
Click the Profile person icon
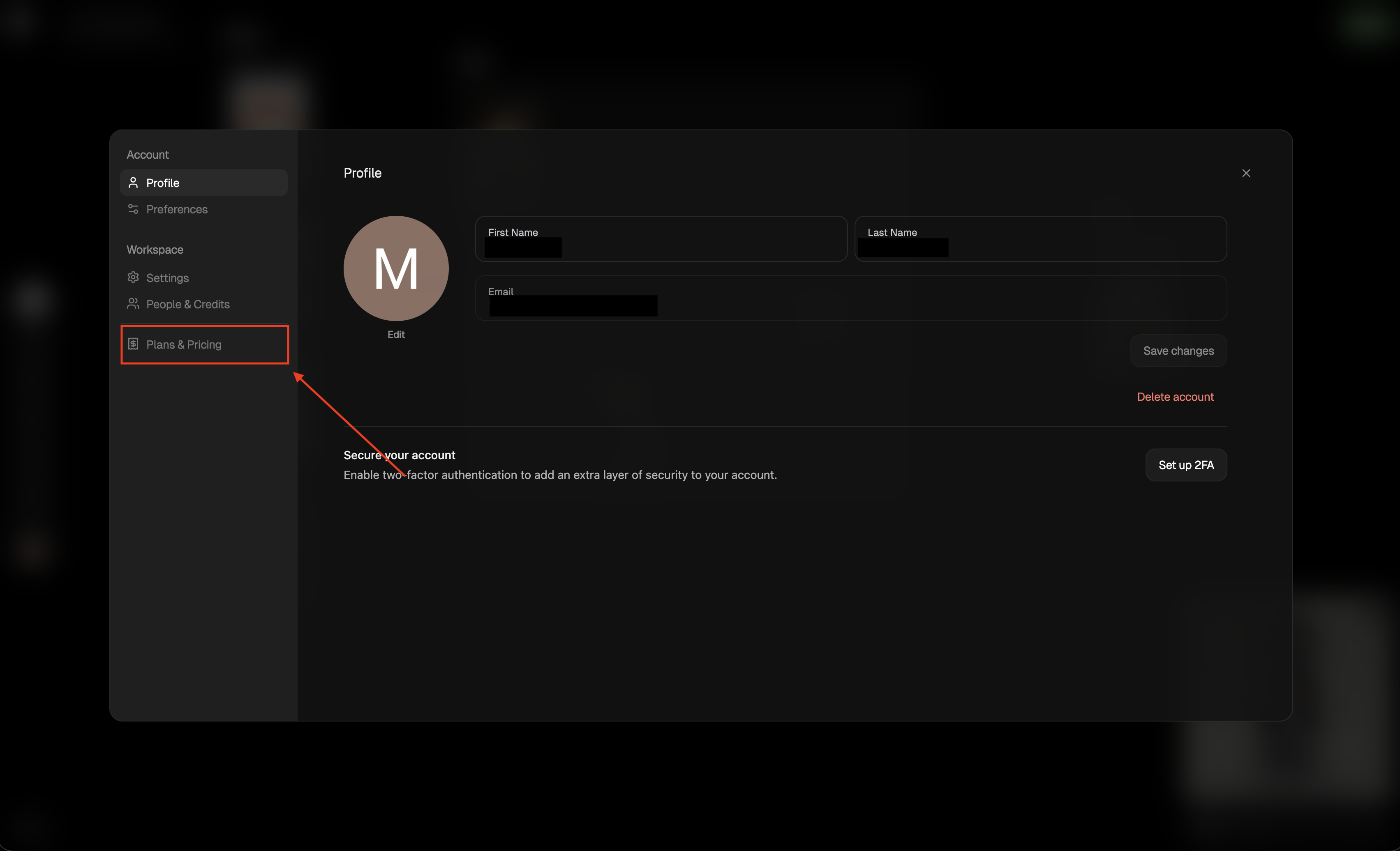pyautogui.click(x=133, y=183)
